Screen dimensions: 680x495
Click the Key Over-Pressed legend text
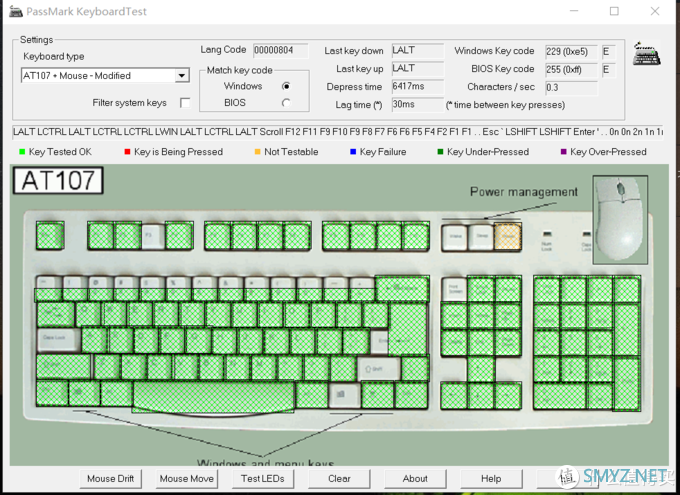click(x=608, y=152)
